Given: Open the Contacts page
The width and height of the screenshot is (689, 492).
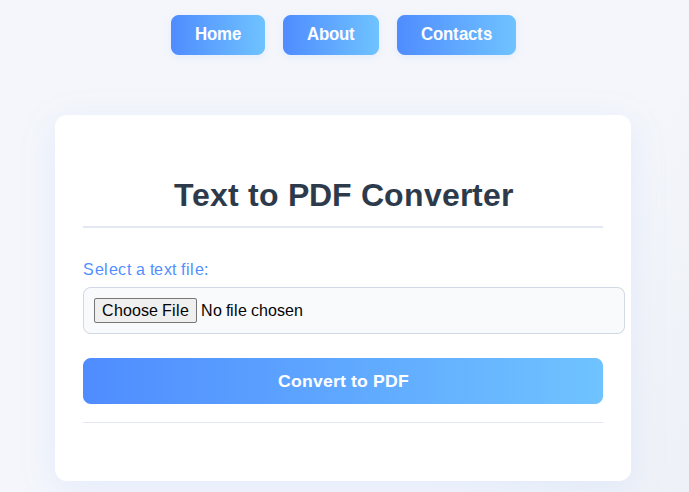Looking at the screenshot, I should coord(456,35).
